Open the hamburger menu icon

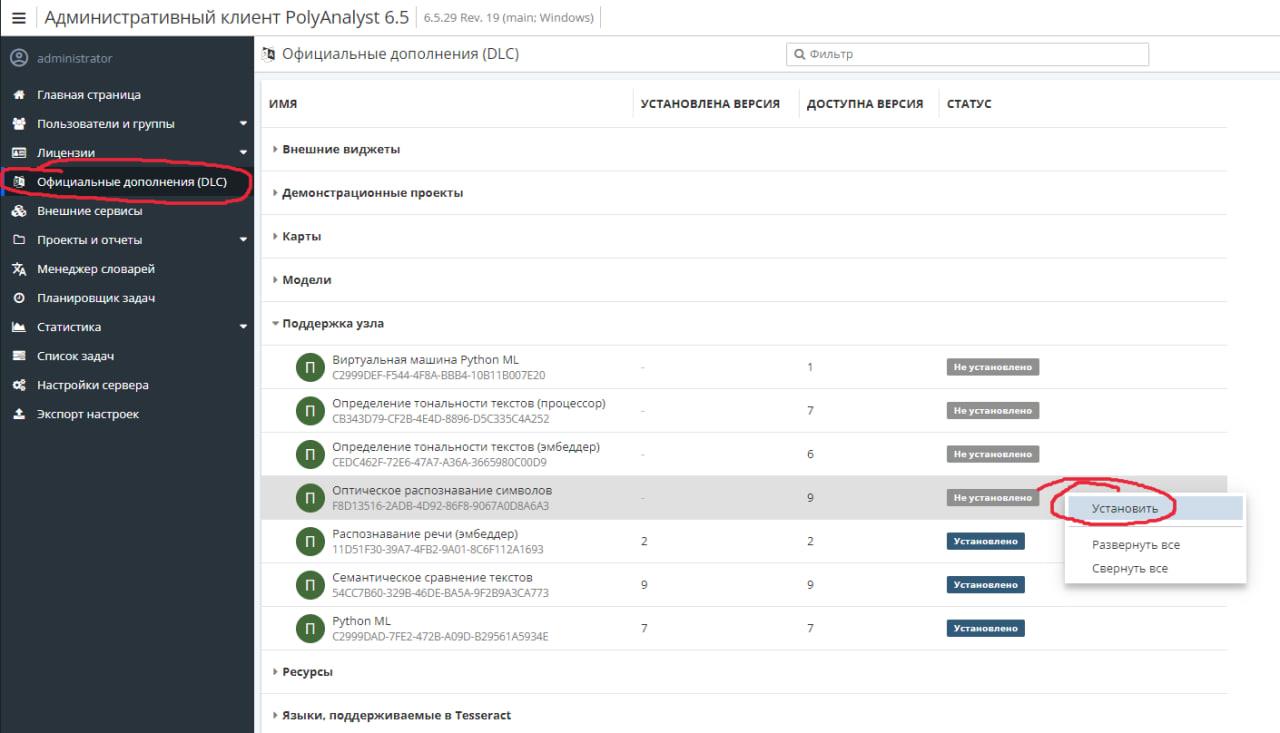[x=18, y=18]
